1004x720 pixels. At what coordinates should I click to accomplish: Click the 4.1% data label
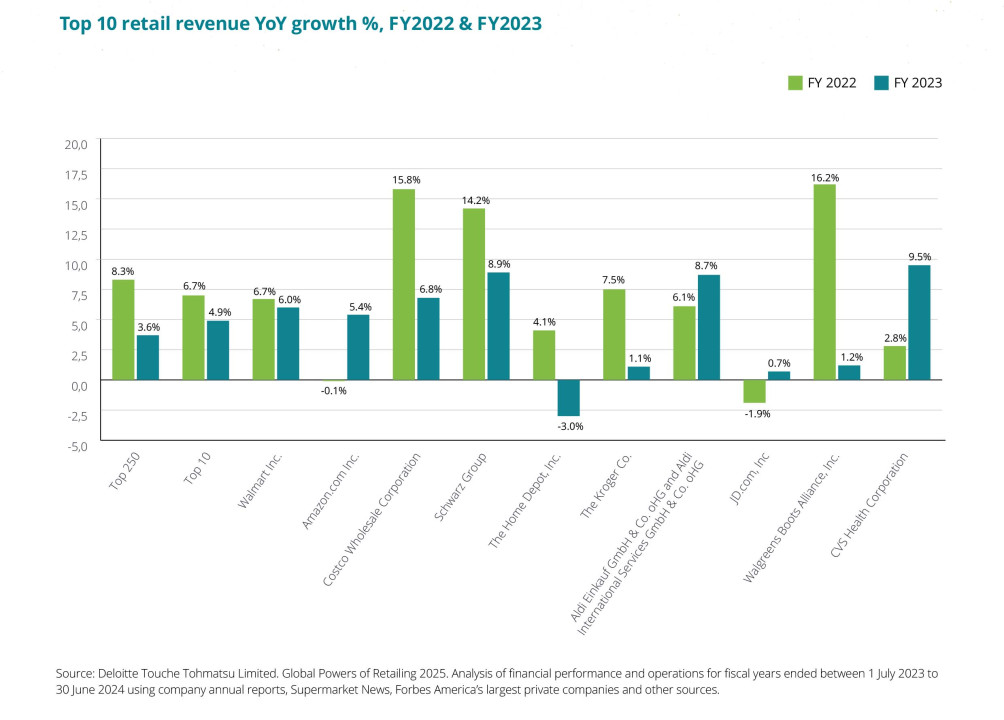(544, 322)
